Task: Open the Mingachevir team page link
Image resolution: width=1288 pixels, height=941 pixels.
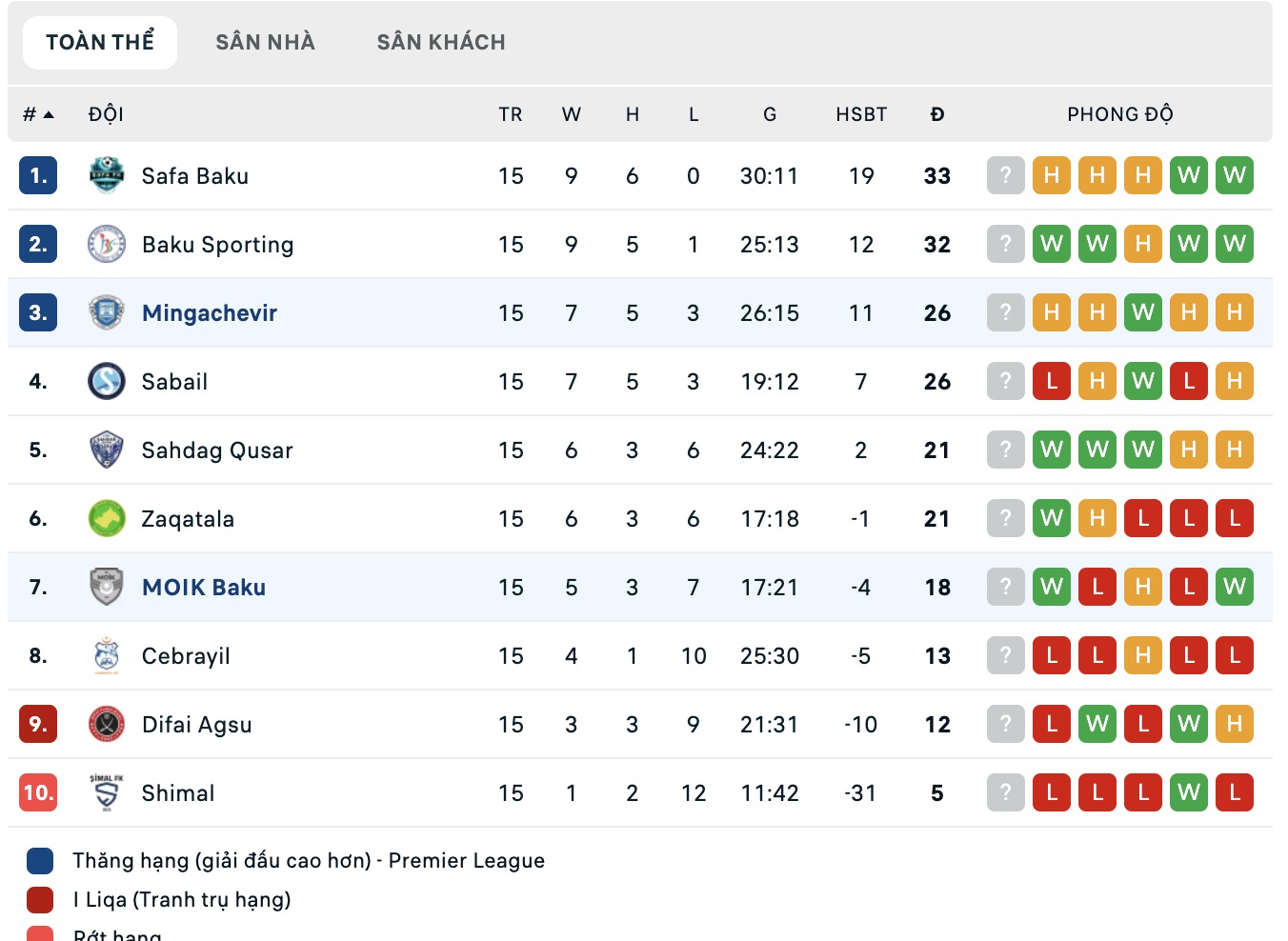Action: pyautogui.click(x=209, y=312)
